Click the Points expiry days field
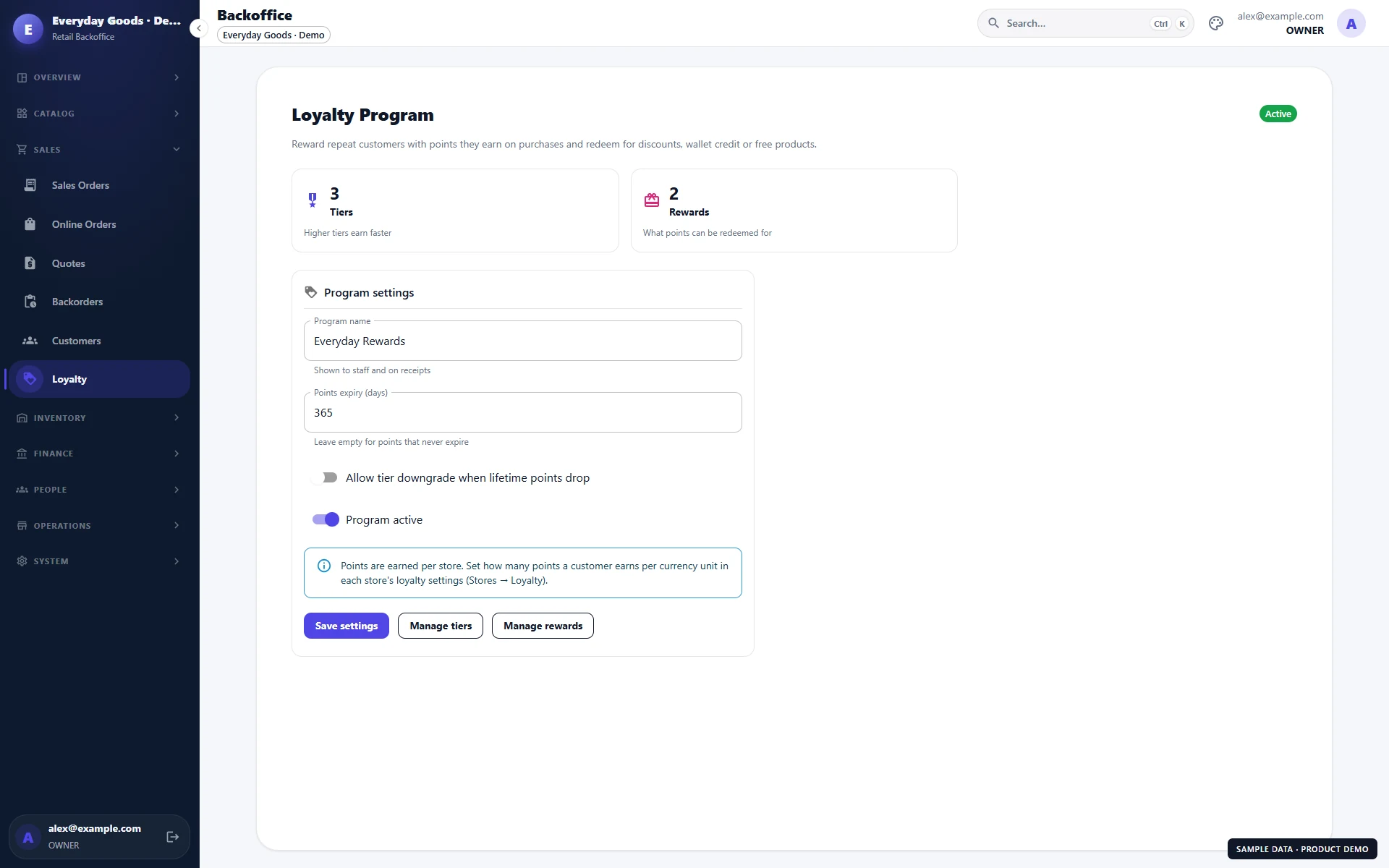Viewport: 1389px width, 868px height. coord(523,412)
